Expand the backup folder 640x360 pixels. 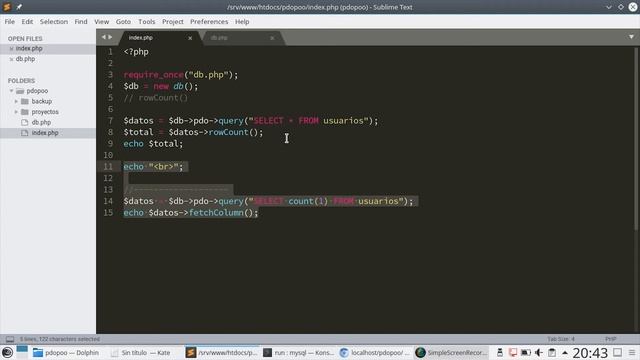pyautogui.click(x=16, y=101)
